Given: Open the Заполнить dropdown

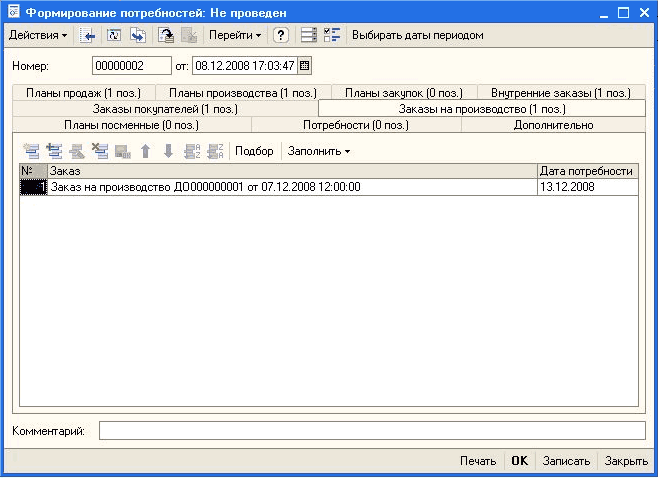Looking at the screenshot, I should coord(319,151).
